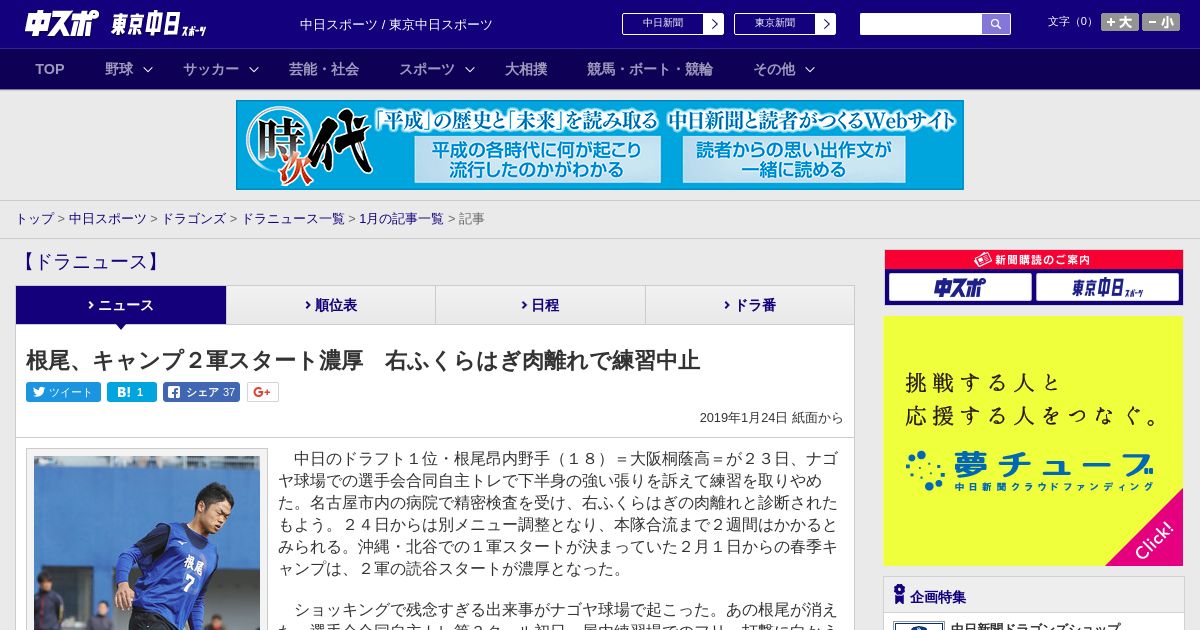
Task: Click the Chunichi Sports logo
Action: (61, 24)
